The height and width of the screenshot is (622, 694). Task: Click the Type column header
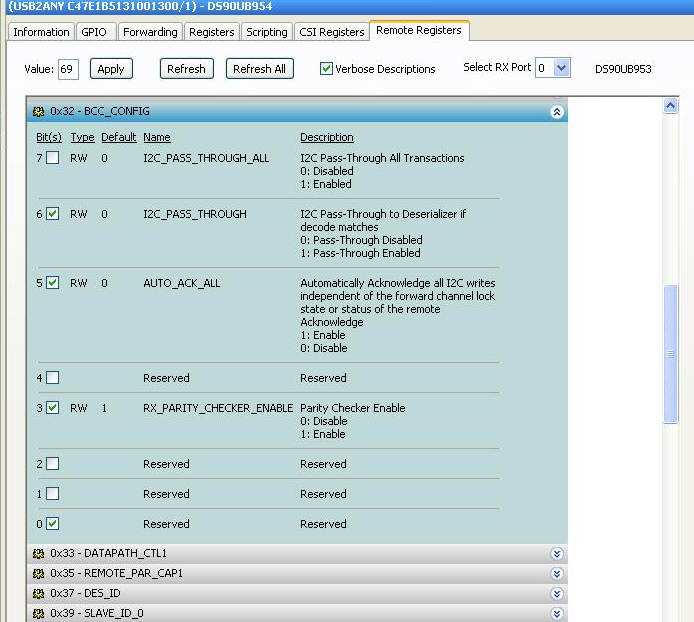click(x=82, y=137)
